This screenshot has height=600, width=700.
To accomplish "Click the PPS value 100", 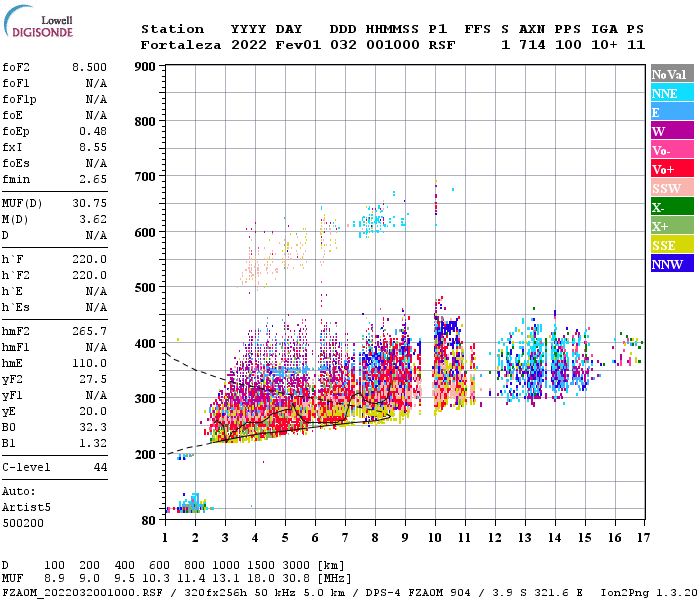I will coord(568,45).
